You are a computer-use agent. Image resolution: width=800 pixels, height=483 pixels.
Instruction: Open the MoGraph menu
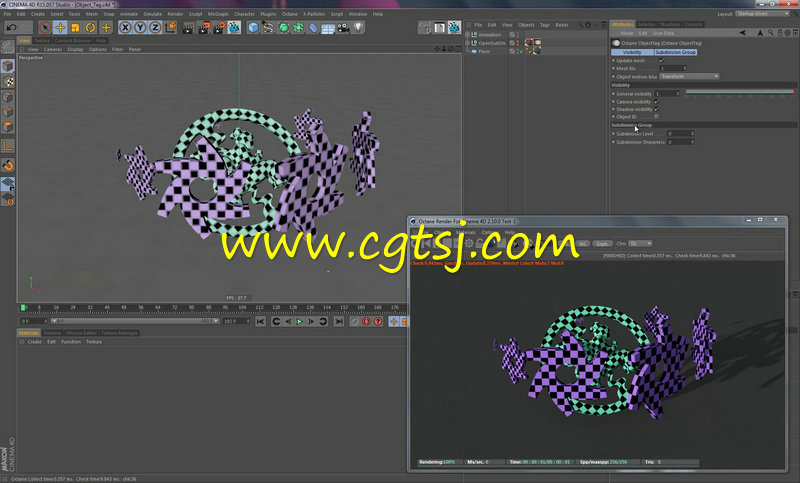coord(218,14)
